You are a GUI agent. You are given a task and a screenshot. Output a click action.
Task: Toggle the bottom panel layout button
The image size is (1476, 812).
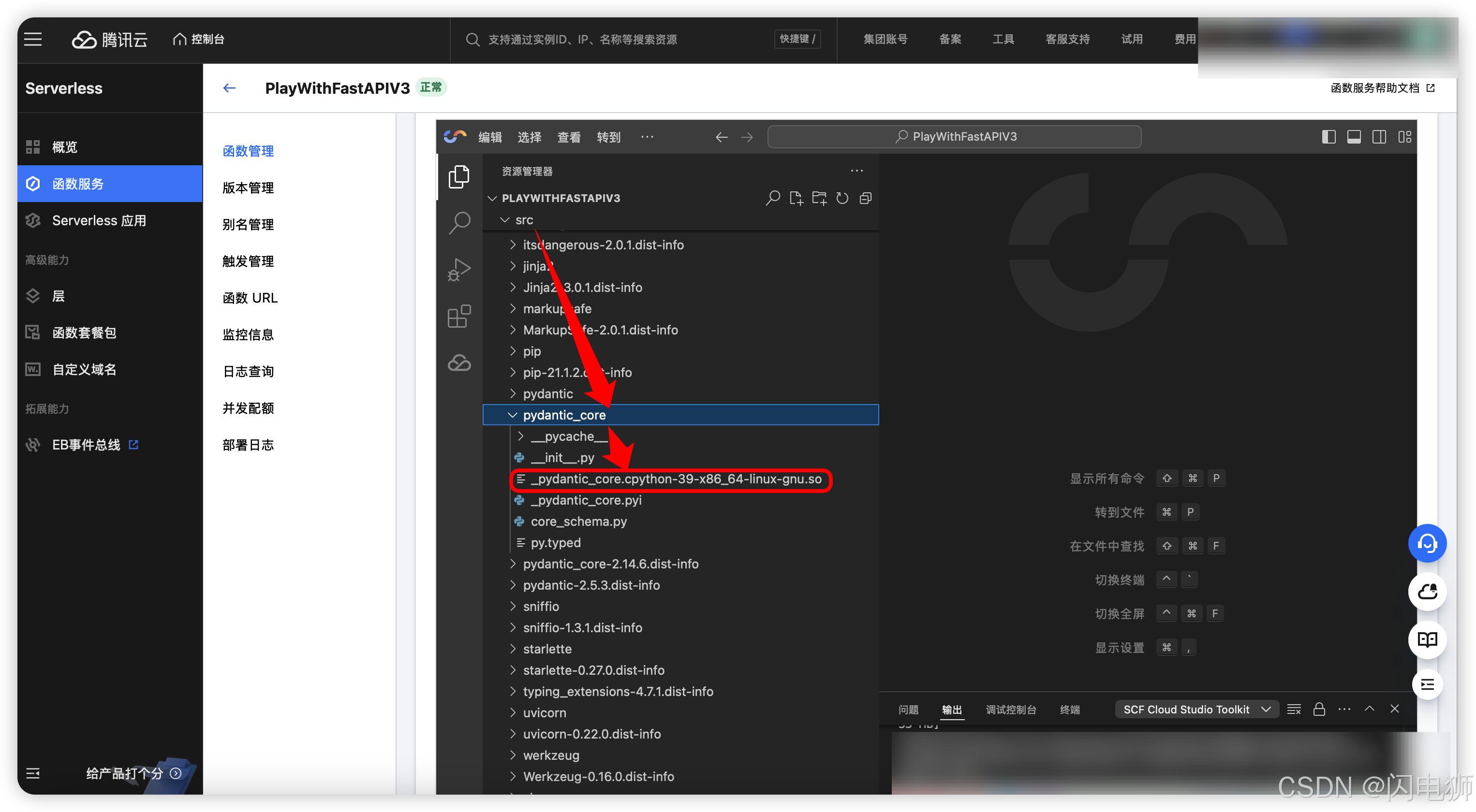pos(1354,137)
